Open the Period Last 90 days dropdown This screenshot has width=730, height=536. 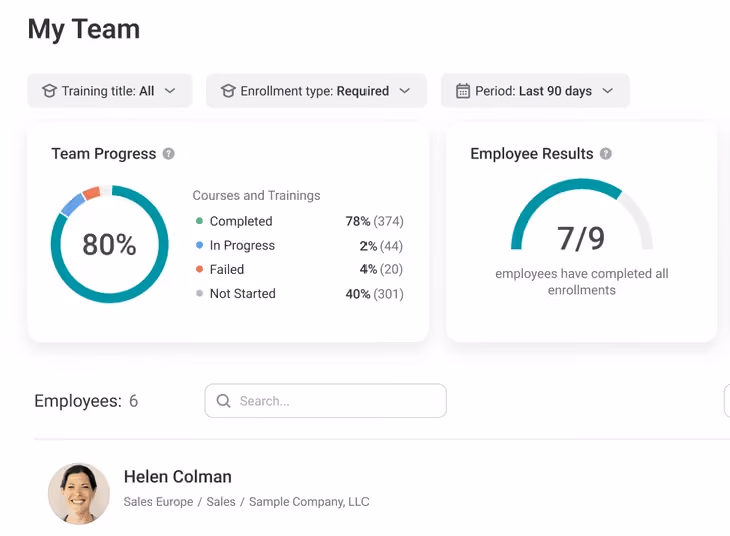[535, 91]
